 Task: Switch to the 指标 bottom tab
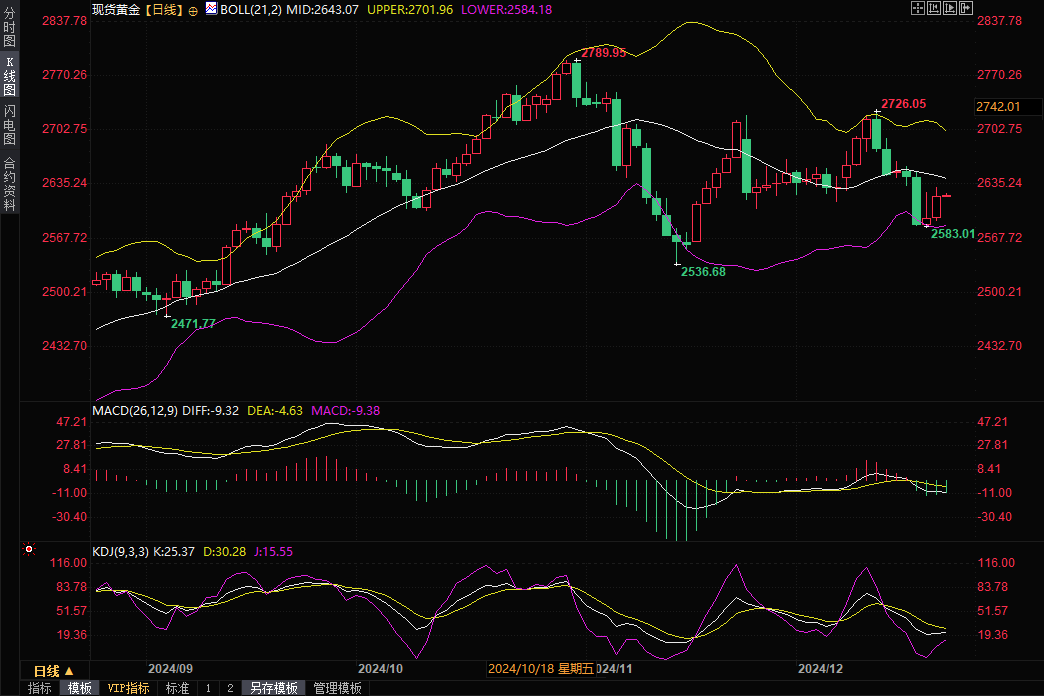click(x=40, y=688)
